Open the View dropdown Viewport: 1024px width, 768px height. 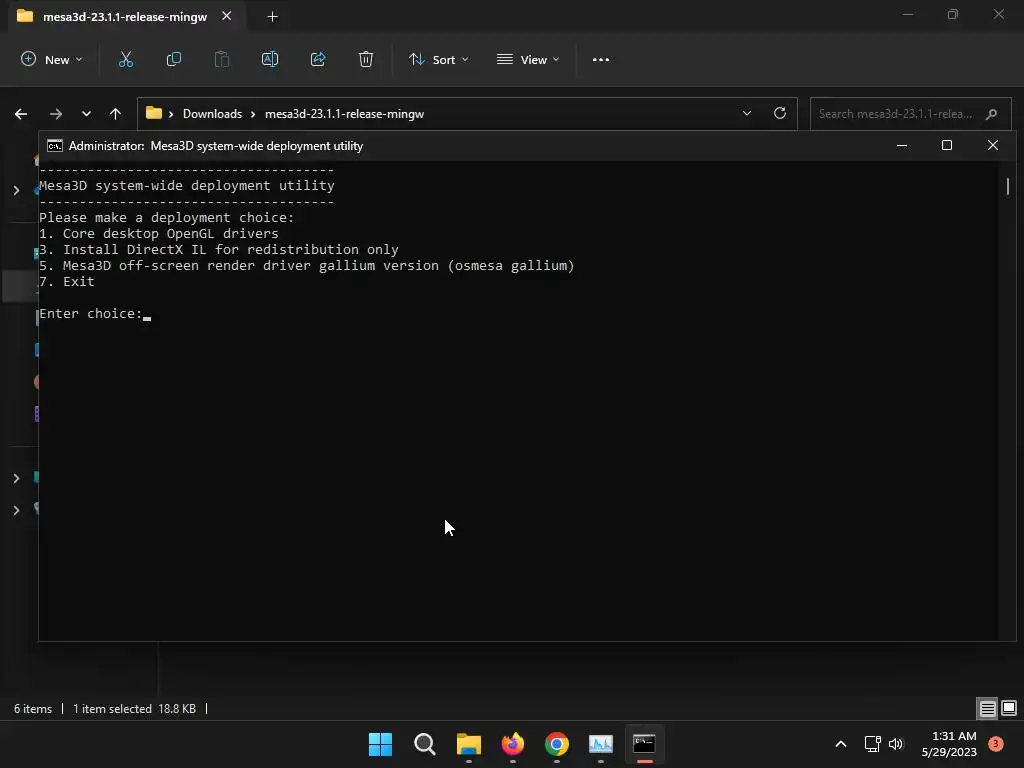click(x=528, y=59)
